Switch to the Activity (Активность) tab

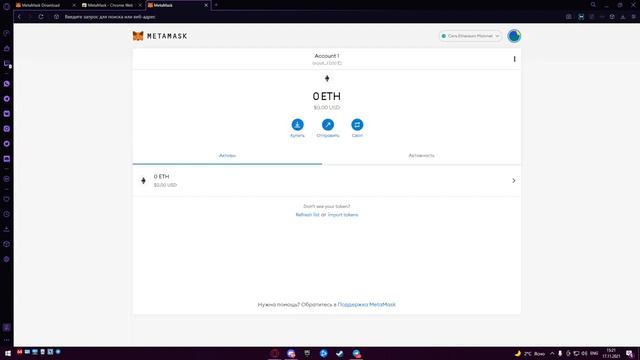(x=421, y=156)
